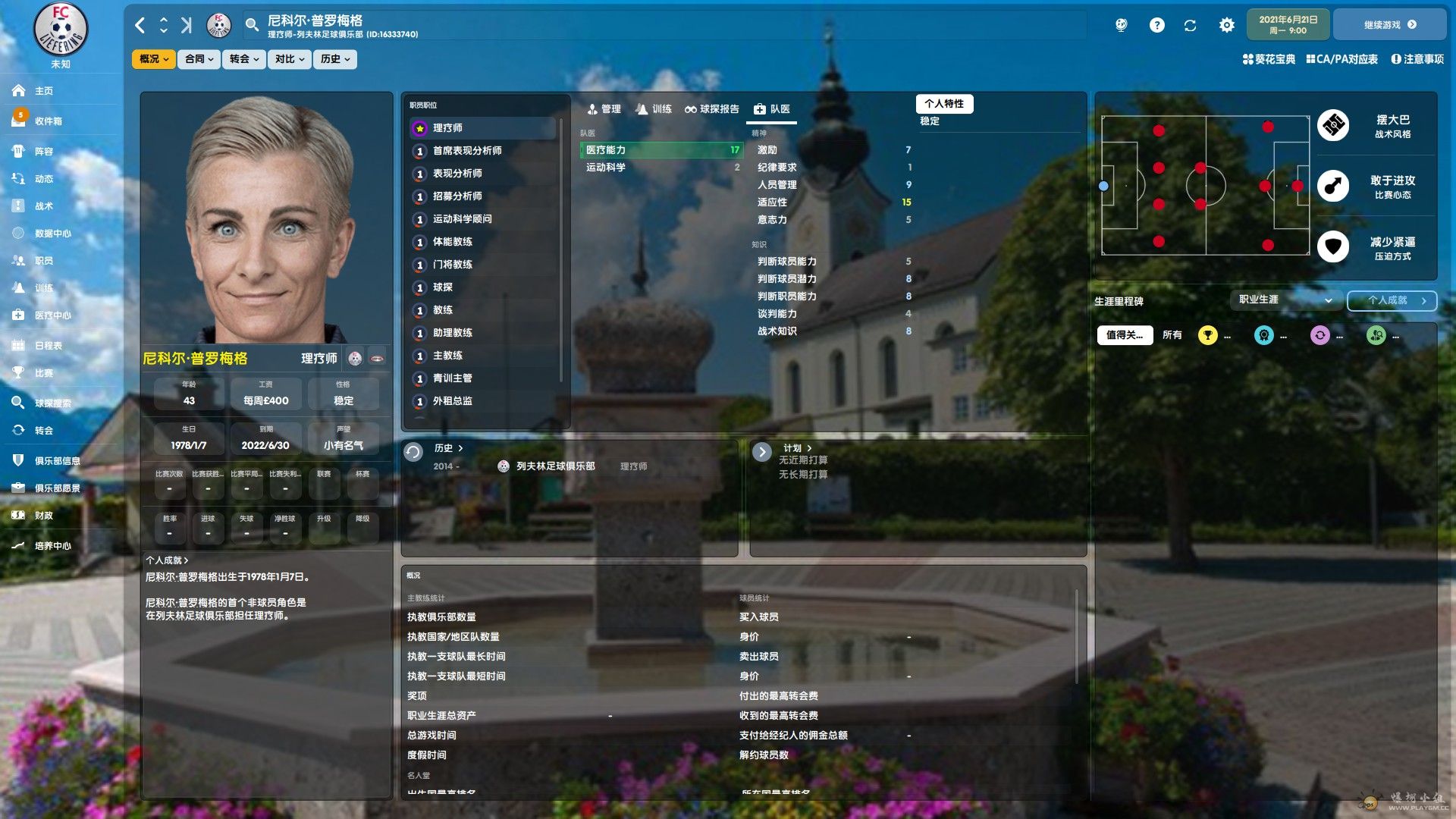Click the help question mark icon
The width and height of the screenshot is (1456, 819).
point(1156,25)
